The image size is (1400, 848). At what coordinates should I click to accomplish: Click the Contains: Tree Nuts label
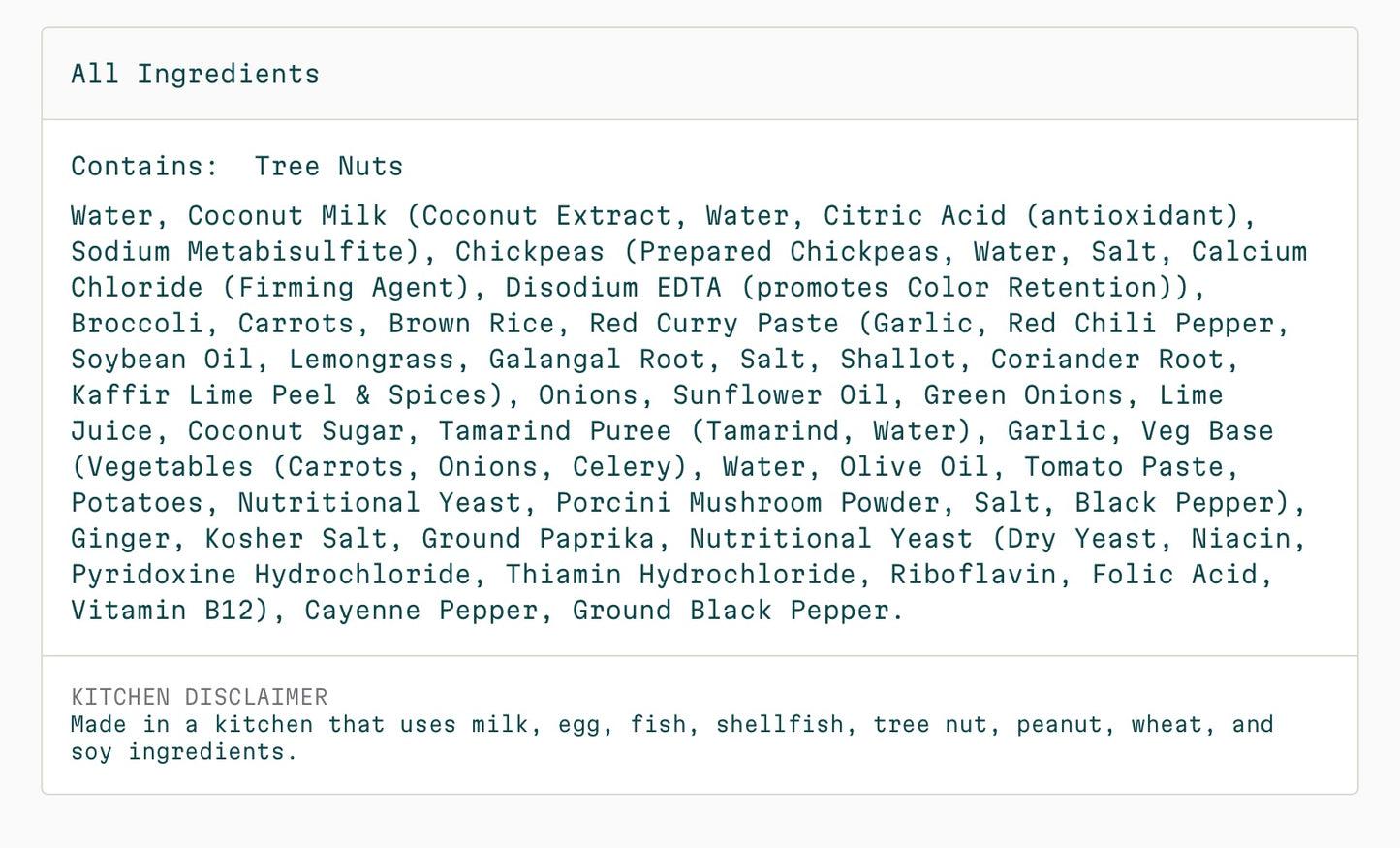237,166
